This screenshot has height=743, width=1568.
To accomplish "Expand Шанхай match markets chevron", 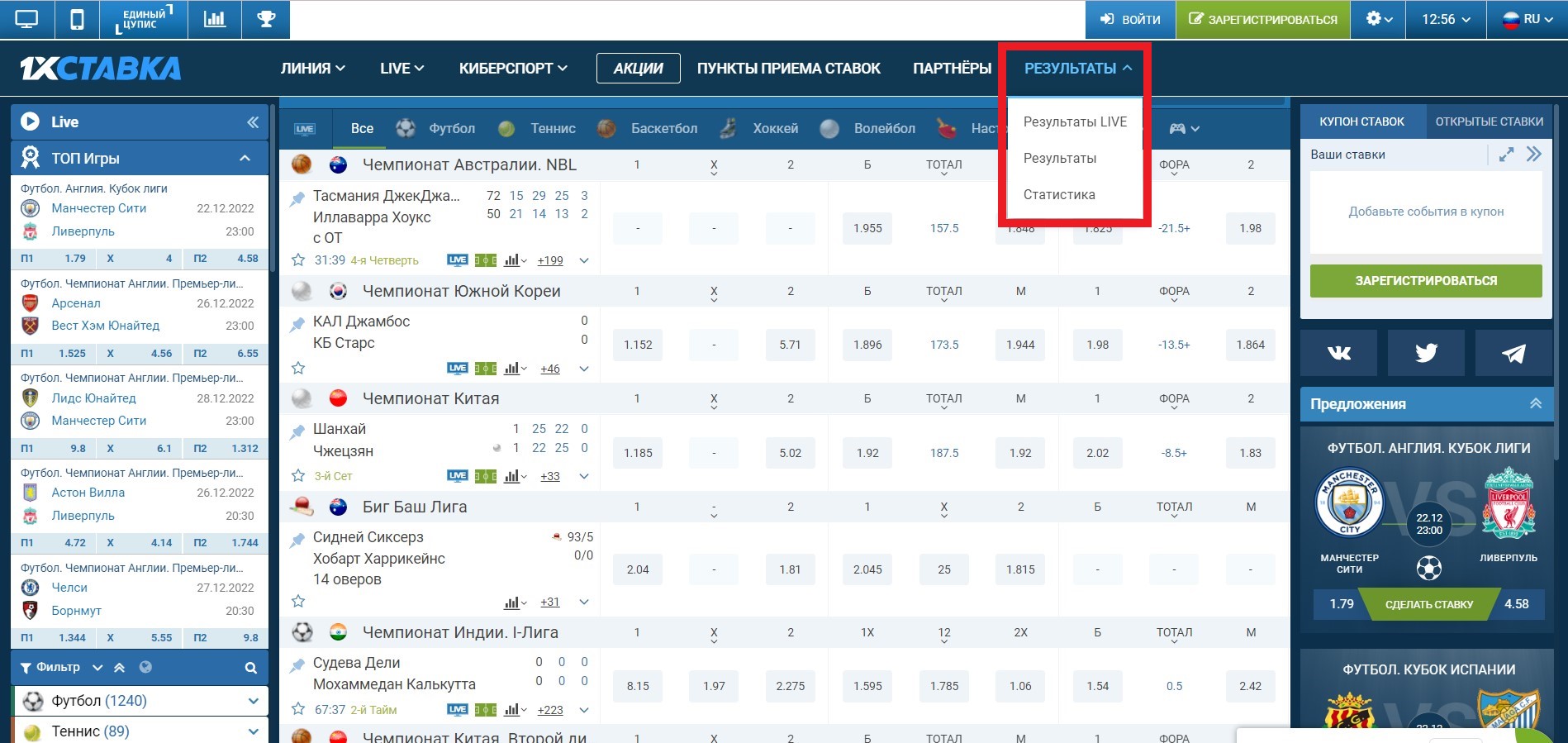I will coord(584,476).
